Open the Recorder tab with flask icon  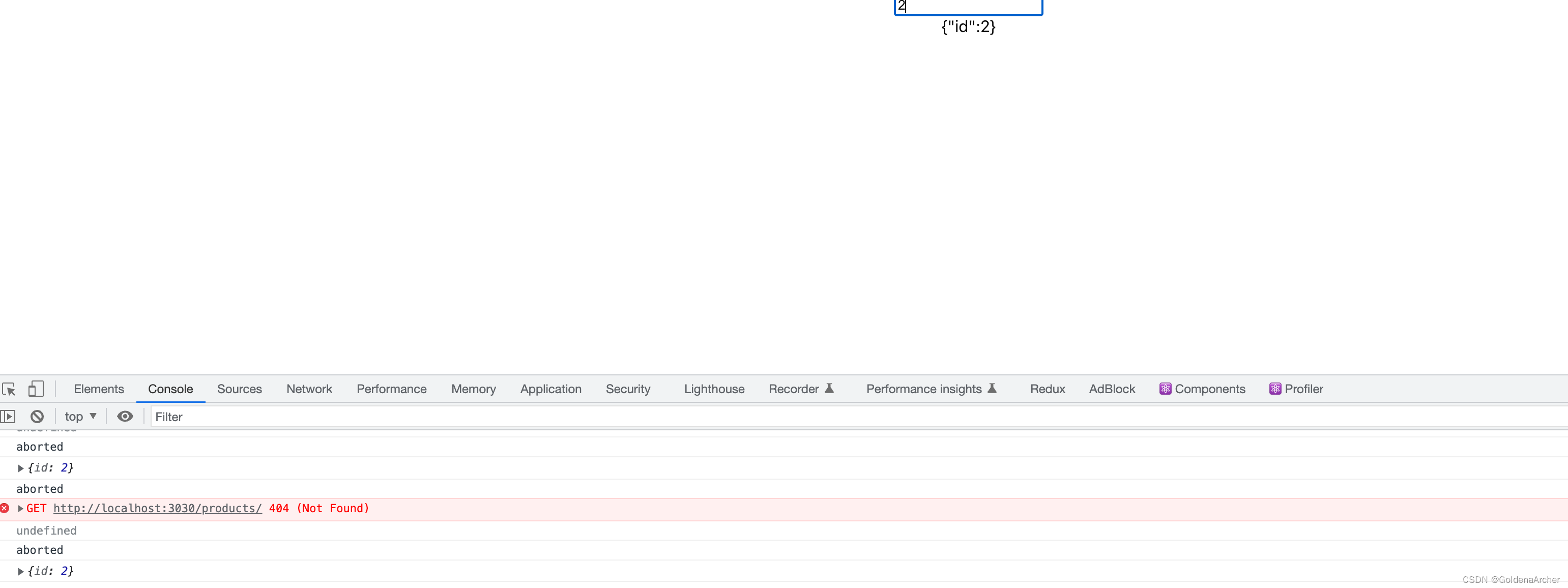pyautogui.click(x=800, y=389)
